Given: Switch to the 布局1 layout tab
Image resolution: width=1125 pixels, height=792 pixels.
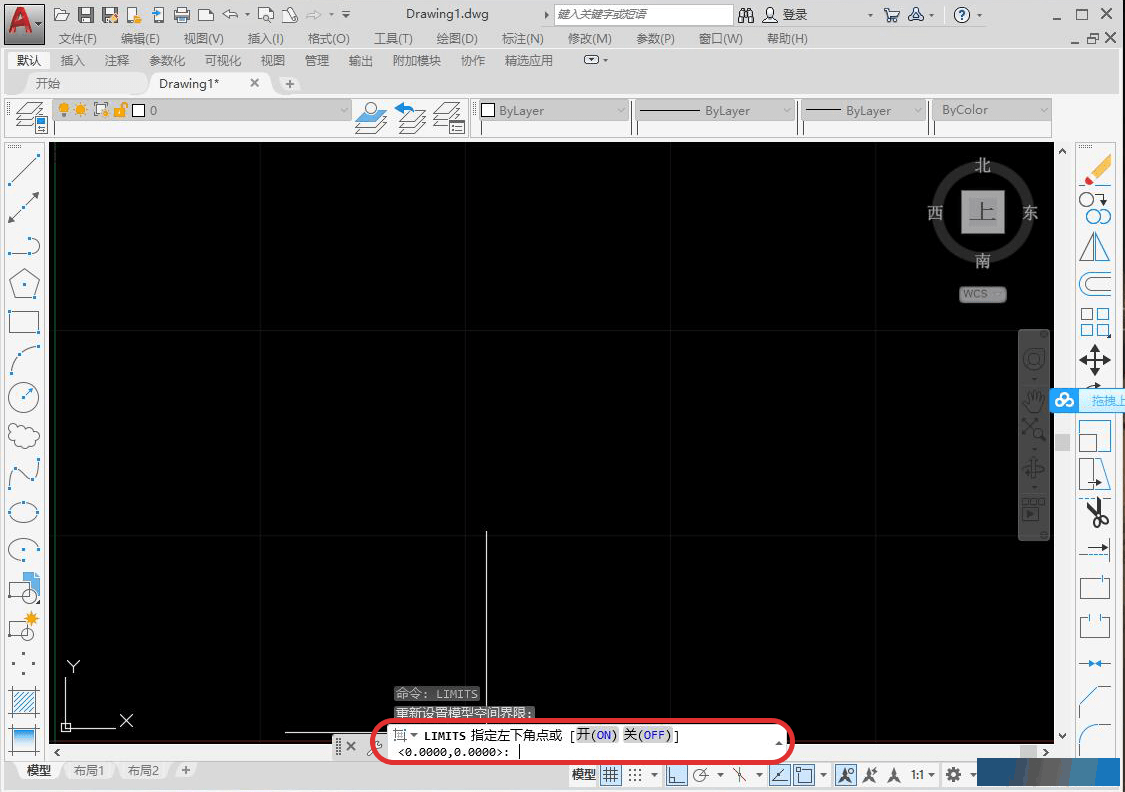Looking at the screenshot, I should coord(89,770).
